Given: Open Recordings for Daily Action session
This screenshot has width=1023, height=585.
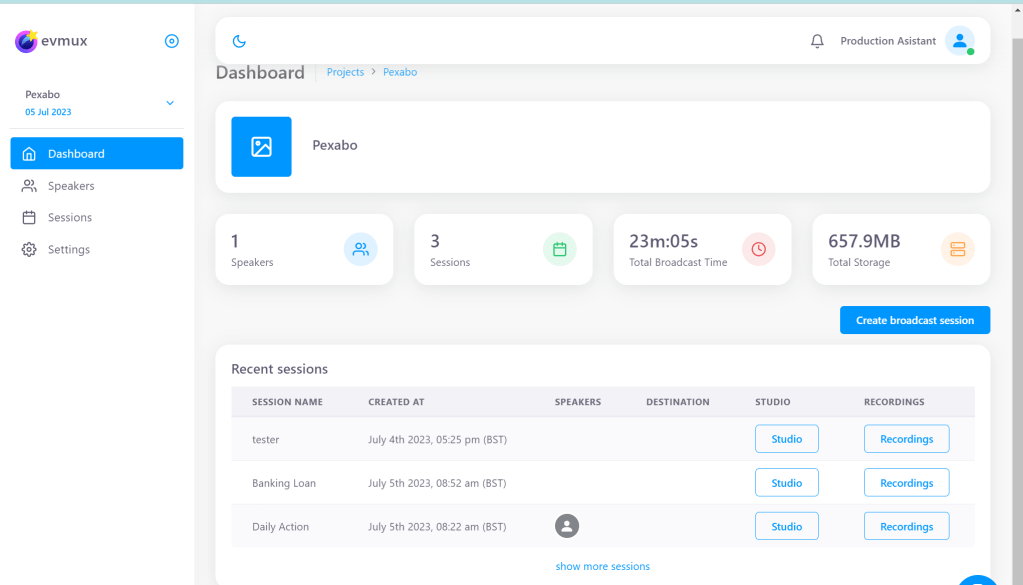Looking at the screenshot, I should click(907, 526).
